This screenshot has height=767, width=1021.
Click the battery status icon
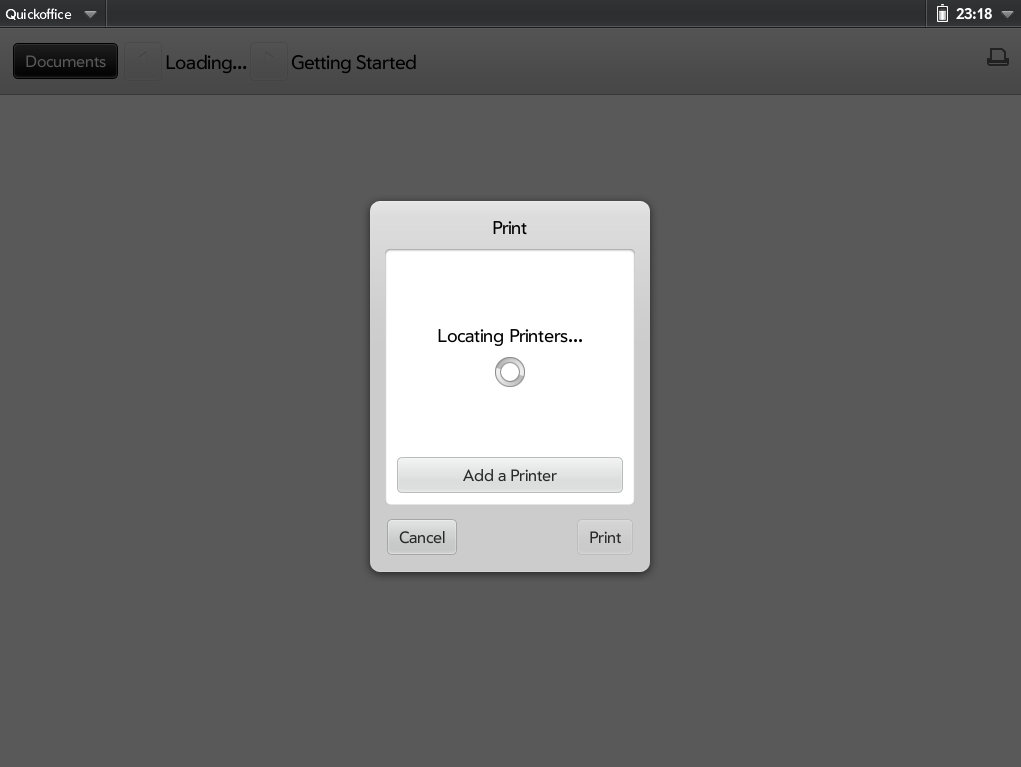(942, 13)
